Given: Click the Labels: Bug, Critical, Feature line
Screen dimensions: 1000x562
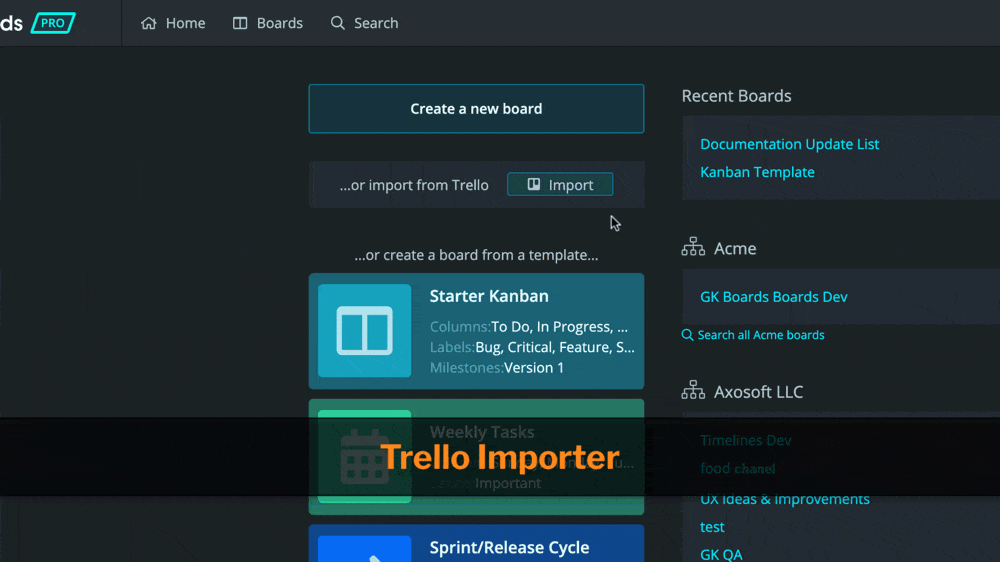Looking at the screenshot, I should pos(532,347).
